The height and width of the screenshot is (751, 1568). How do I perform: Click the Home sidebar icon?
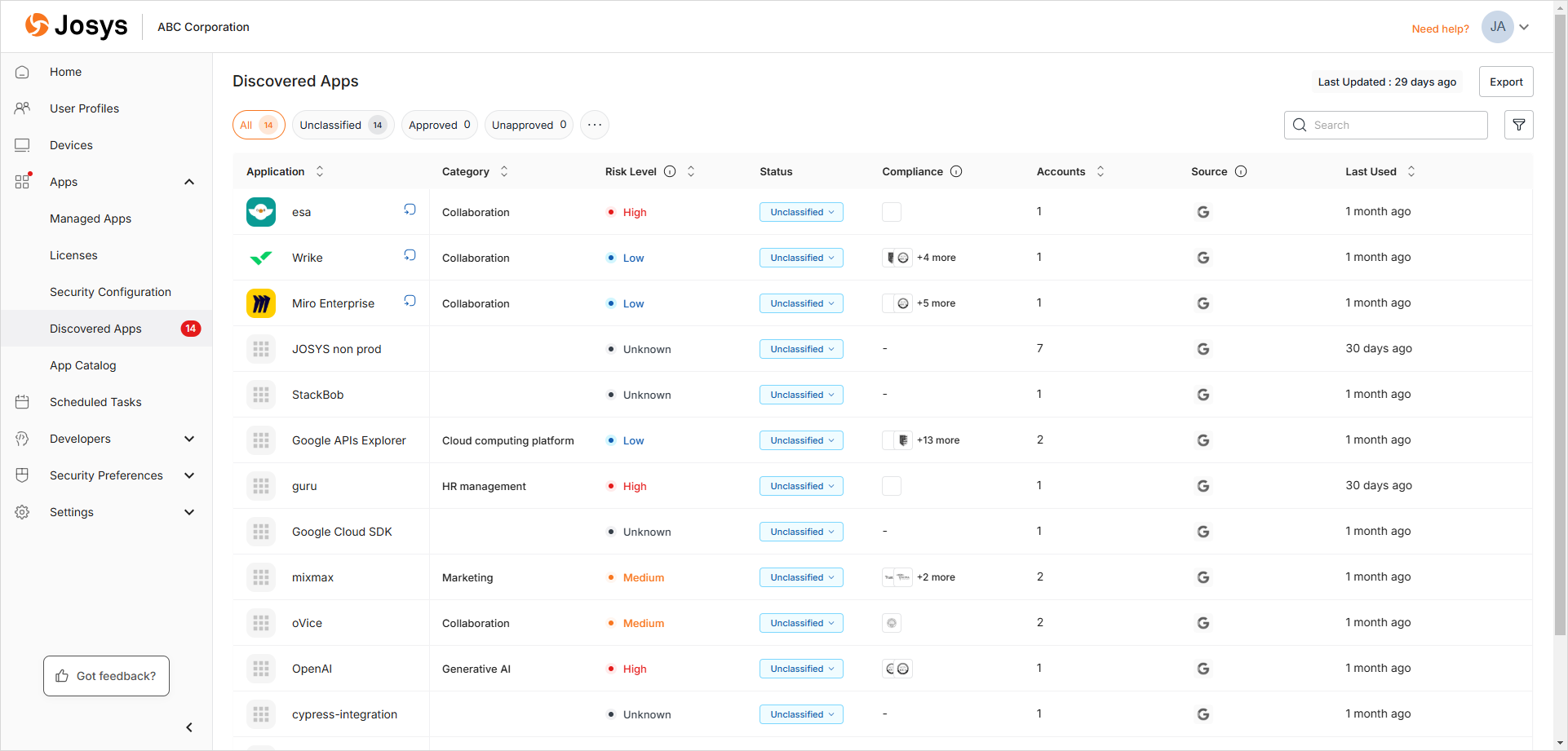coord(22,72)
